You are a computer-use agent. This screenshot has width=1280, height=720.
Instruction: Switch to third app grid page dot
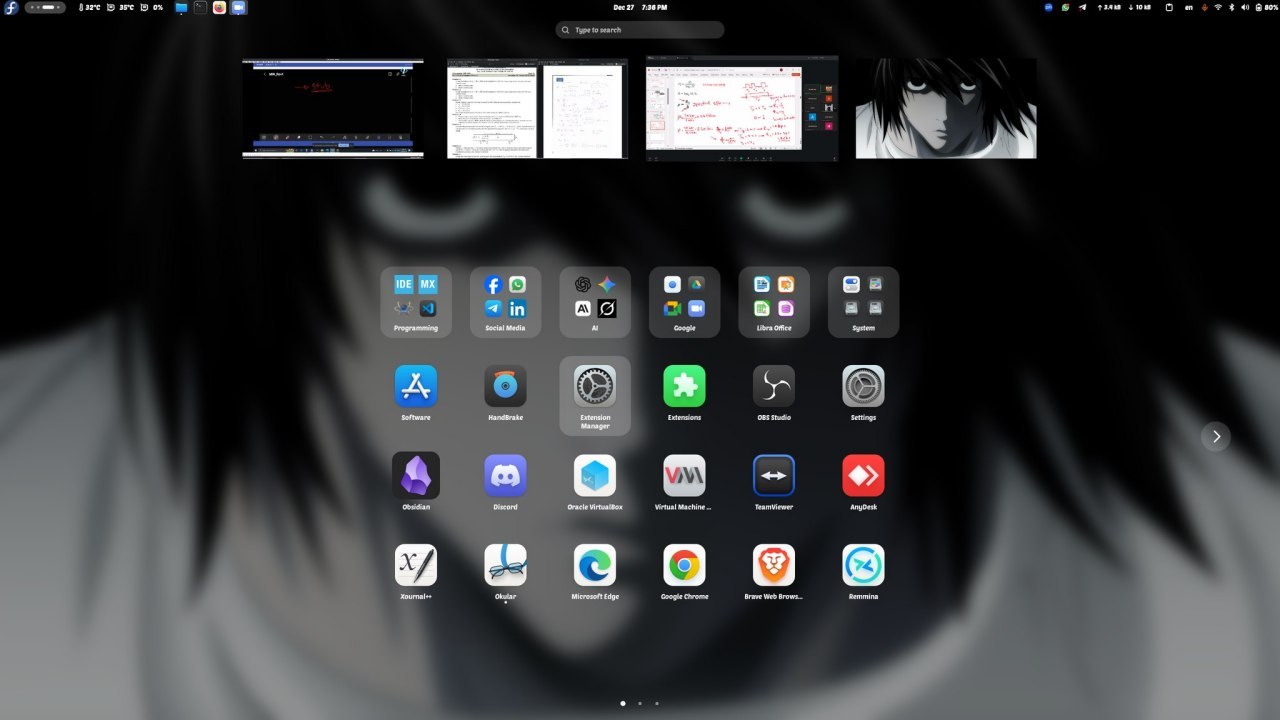(657, 703)
